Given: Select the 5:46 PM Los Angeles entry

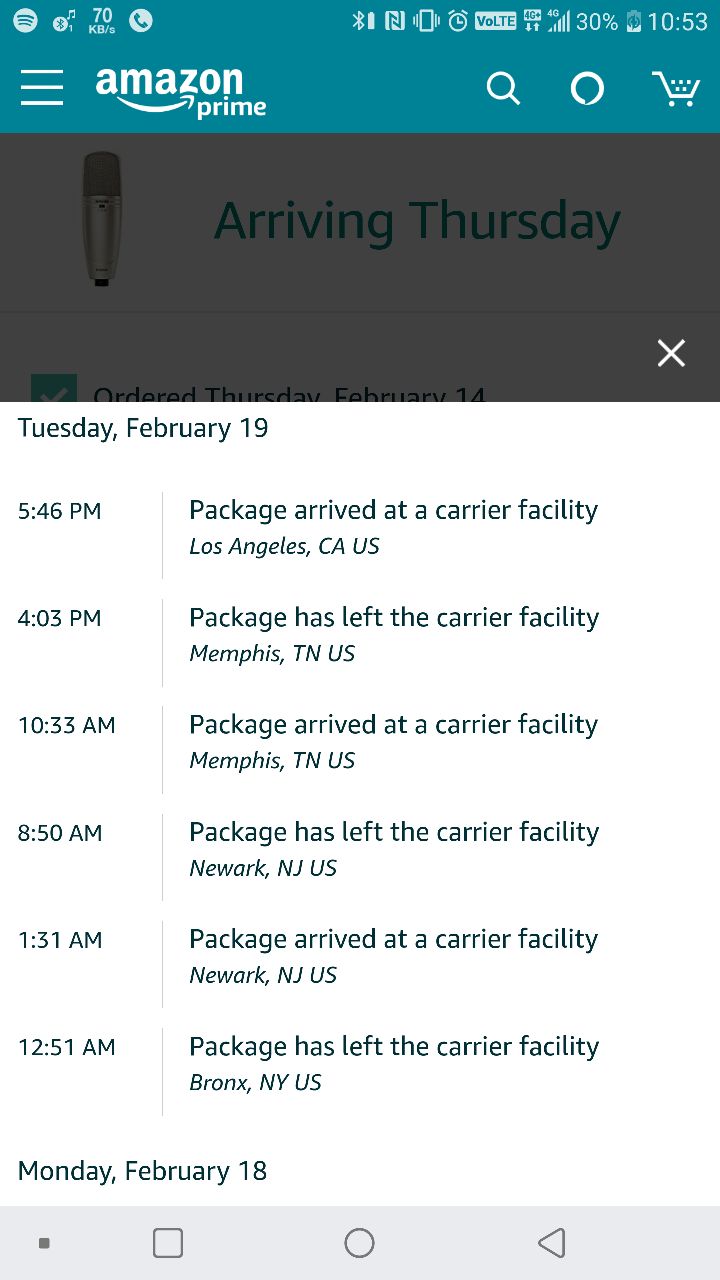Looking at the screenshot, I should pyautogui.click(x=394, y=527).
